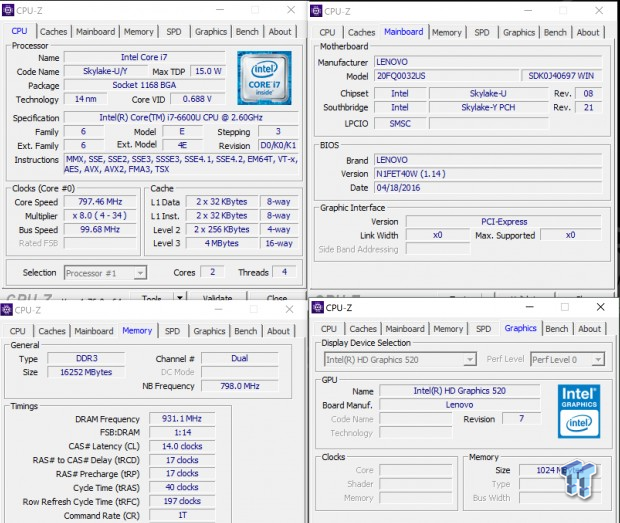Click the Core VID value 0.688 V
620x523 pixels.
[197, 99]
